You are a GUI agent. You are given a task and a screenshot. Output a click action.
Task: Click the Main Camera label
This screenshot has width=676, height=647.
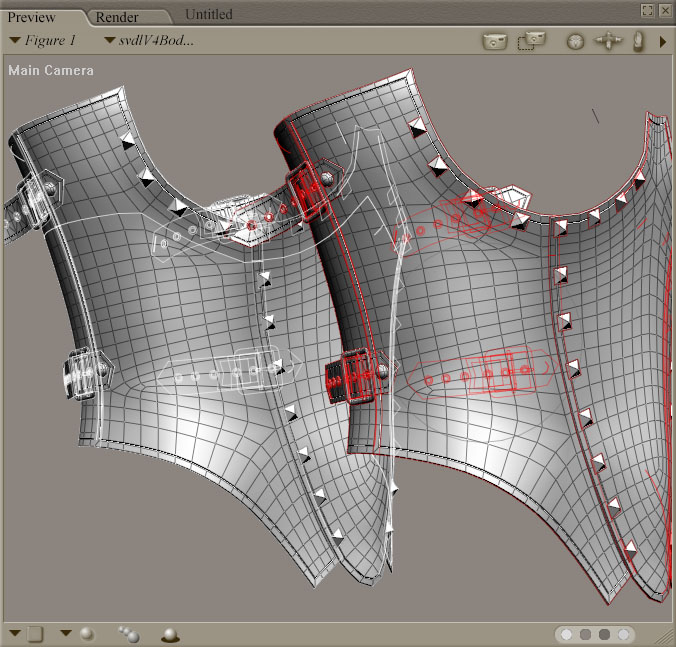pos(51,71)
